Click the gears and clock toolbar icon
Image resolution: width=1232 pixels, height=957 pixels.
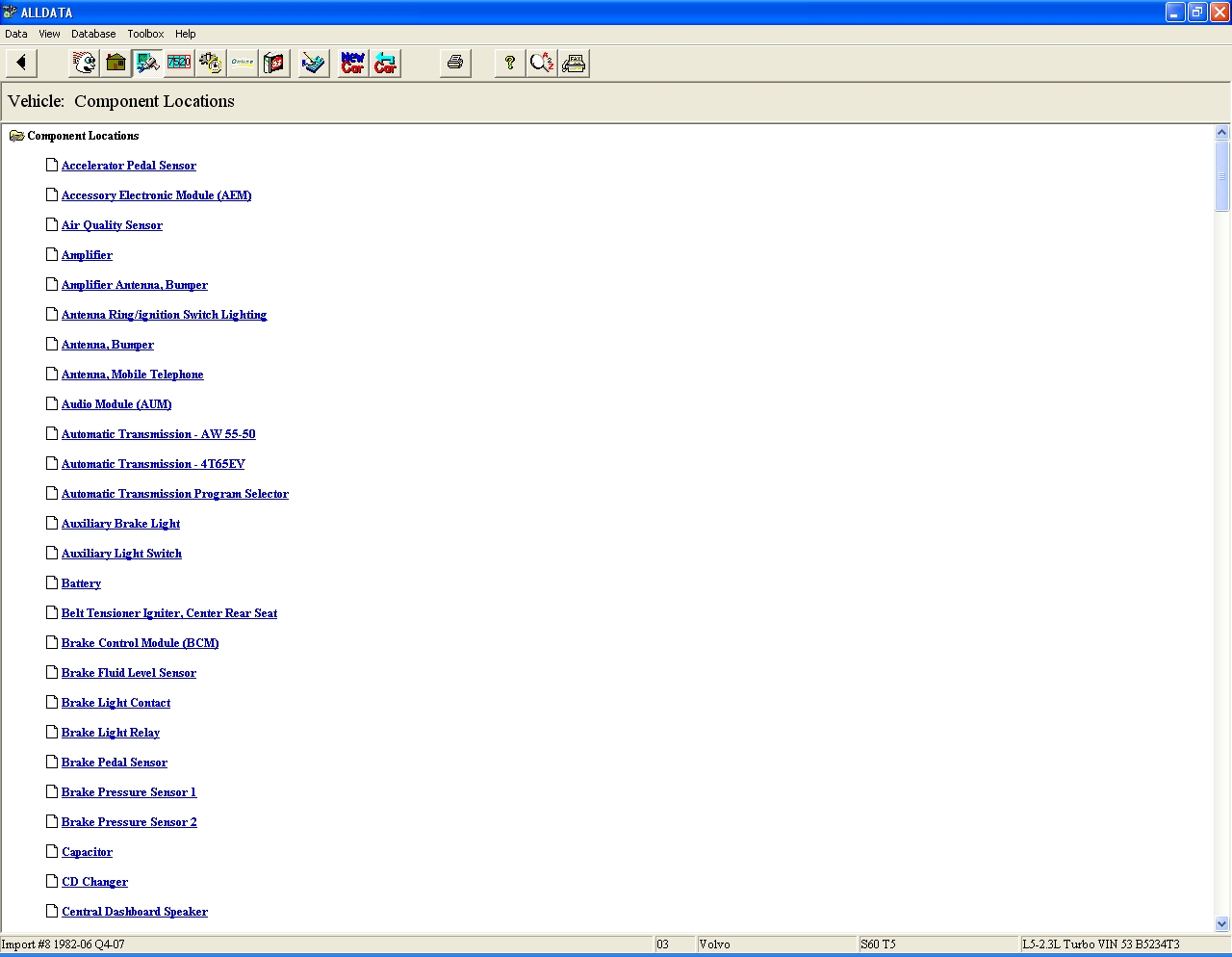pyautogui.click(x=211, y=64)
